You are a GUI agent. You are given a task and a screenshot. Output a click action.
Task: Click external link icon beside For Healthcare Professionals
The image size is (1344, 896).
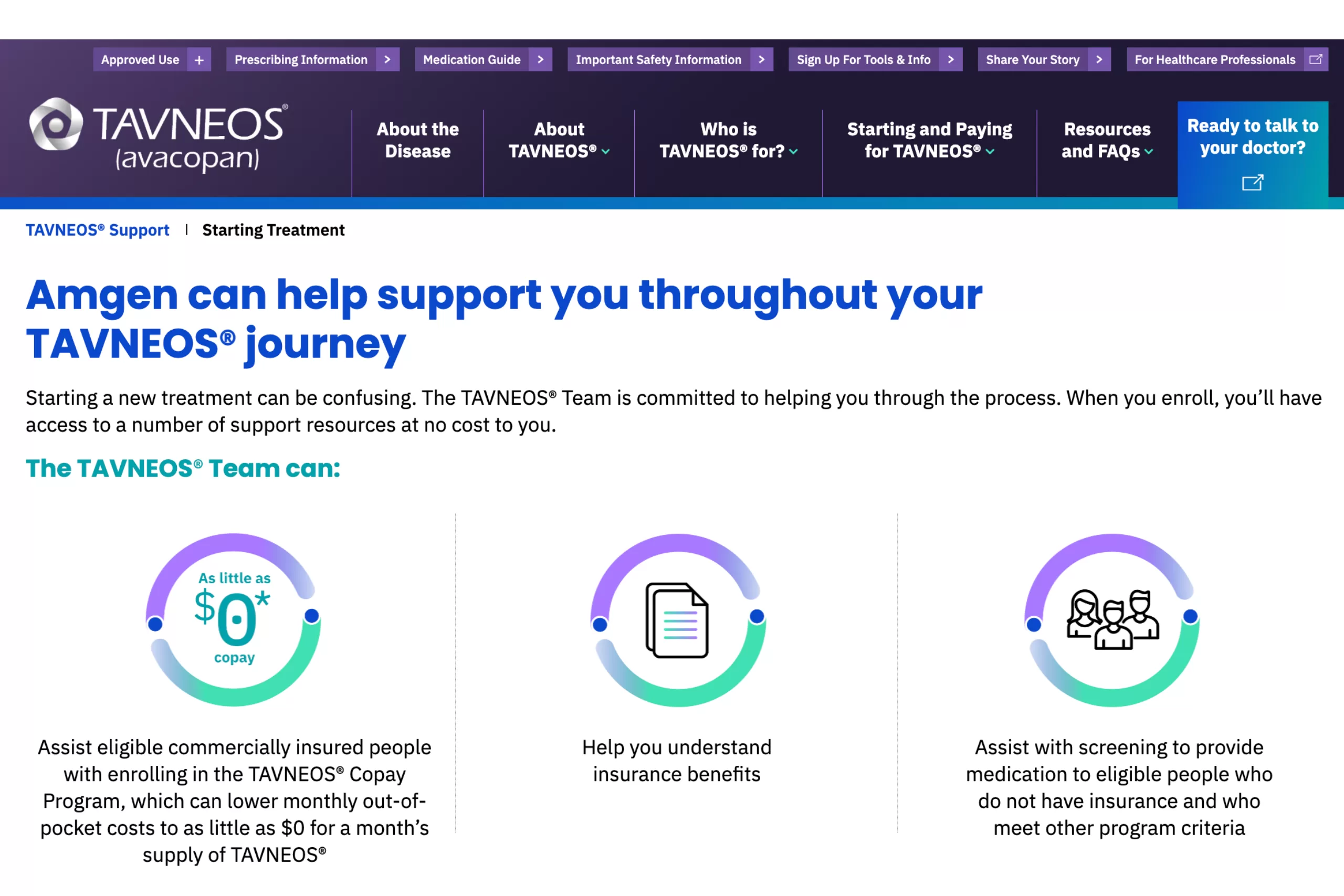coord(1316,59)
